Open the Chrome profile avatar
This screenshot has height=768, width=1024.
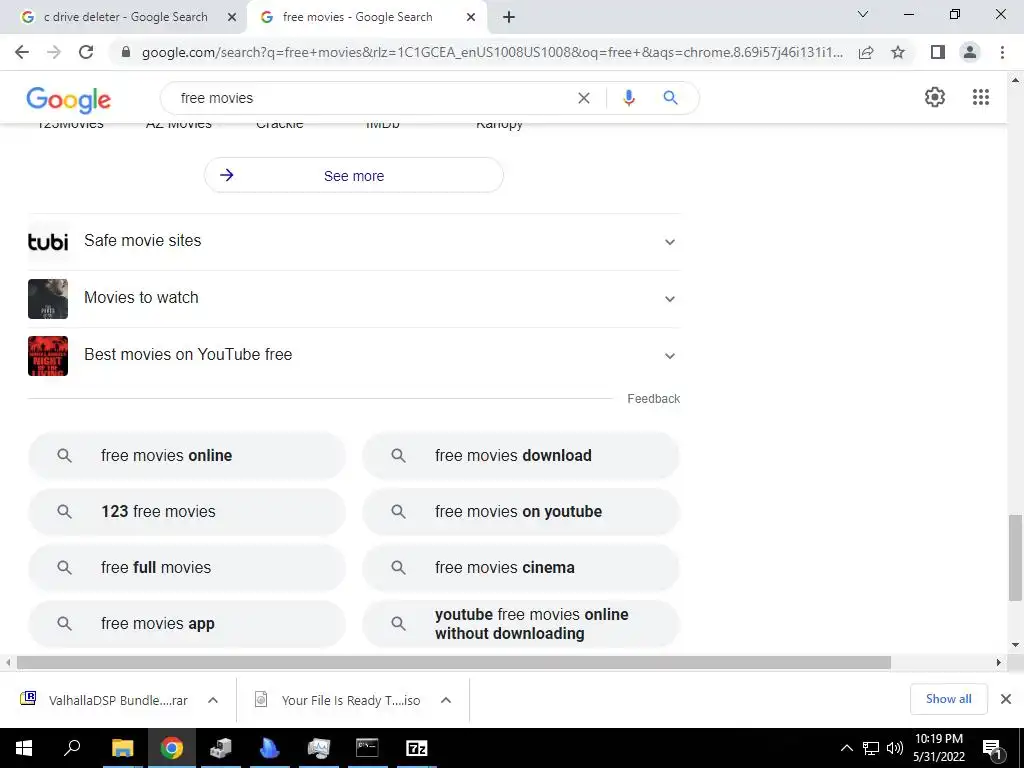(x=970, y=52)
